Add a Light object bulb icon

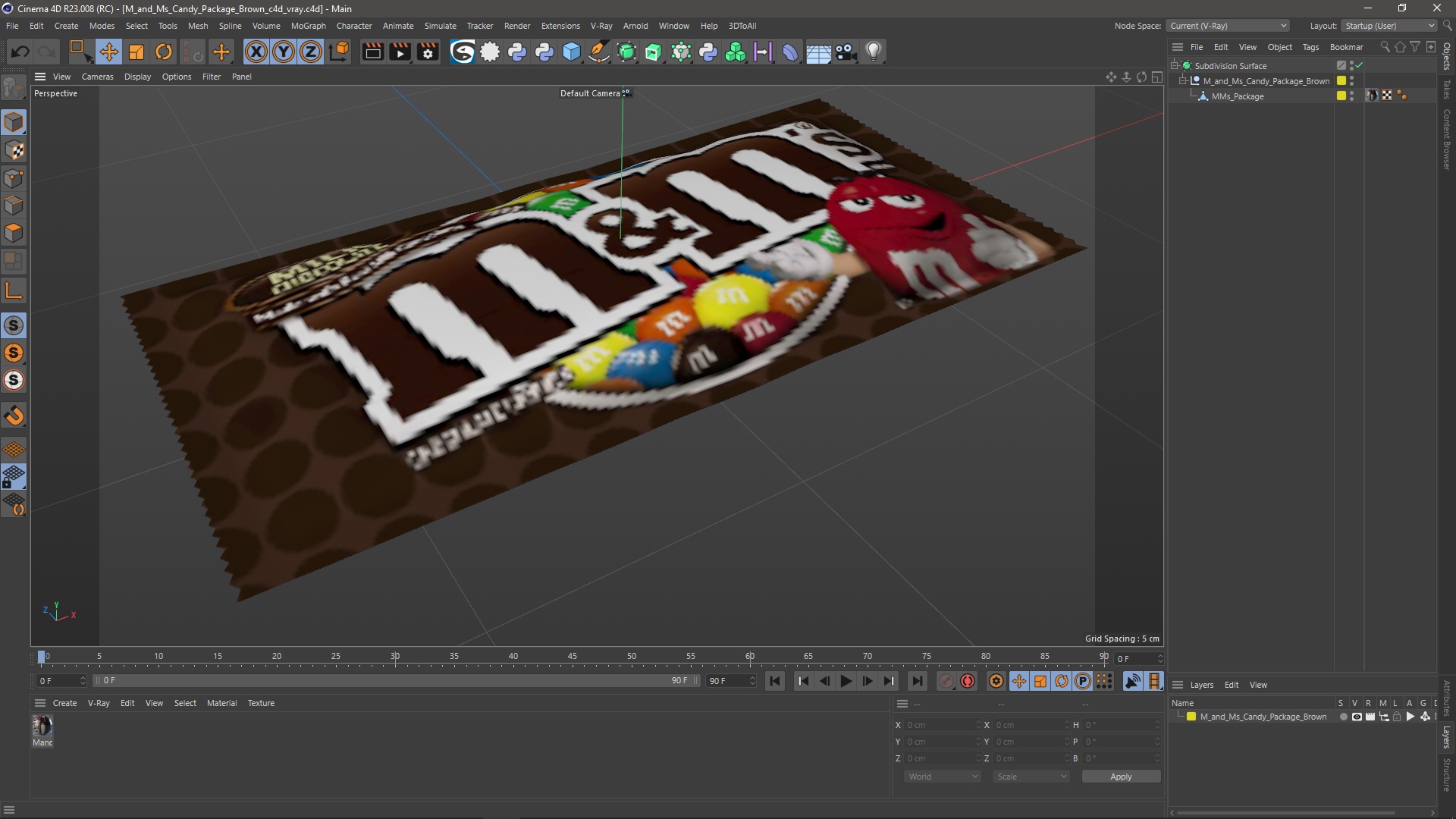[874, 52]
